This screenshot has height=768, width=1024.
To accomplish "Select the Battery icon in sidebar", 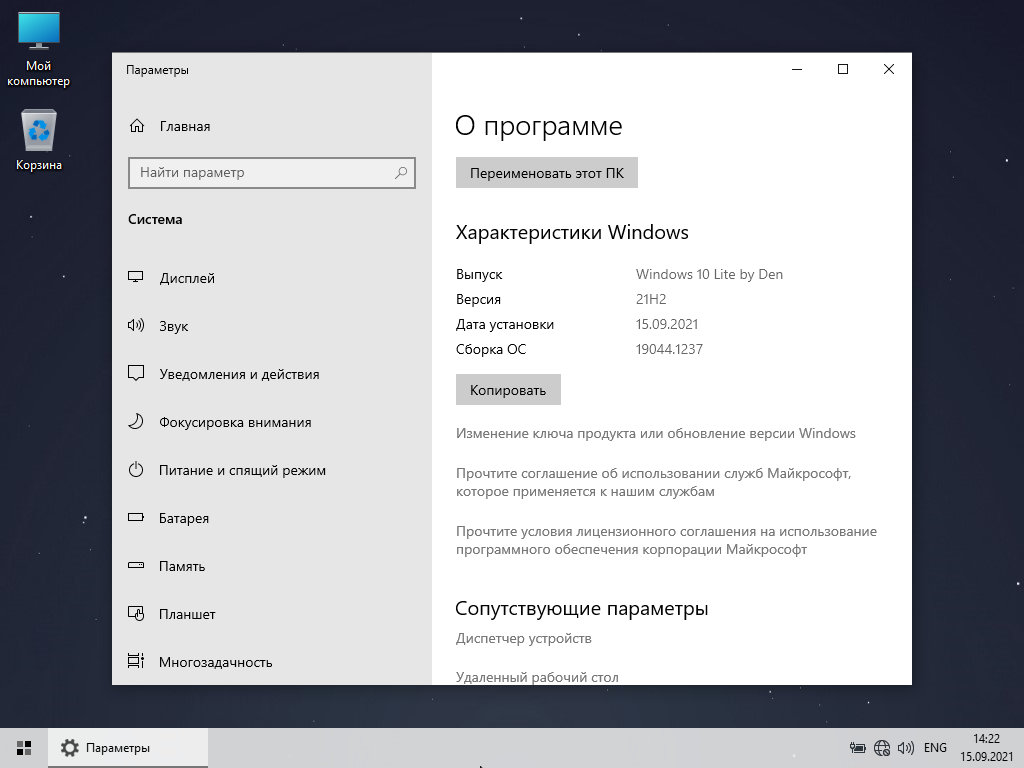I will click(x=135, y=517).
